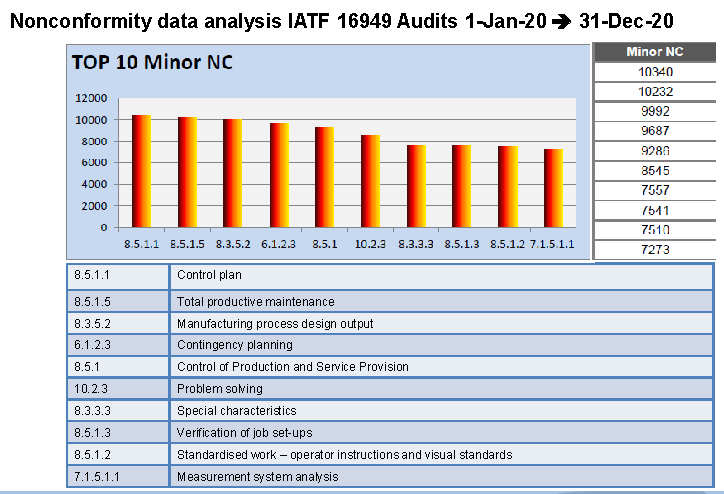Click the 12000 y-axis label
This screenshot has height=494, width=724.
91,98
